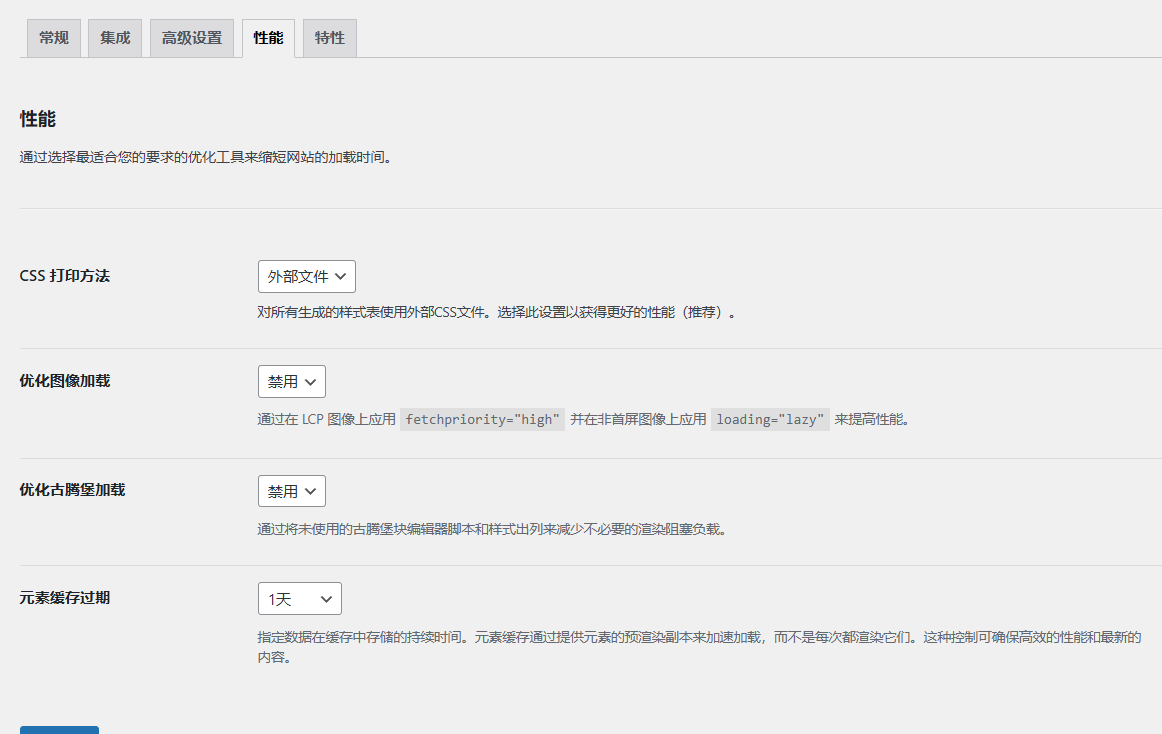Click the blue save button at page bottom

[x=58, y=730]
